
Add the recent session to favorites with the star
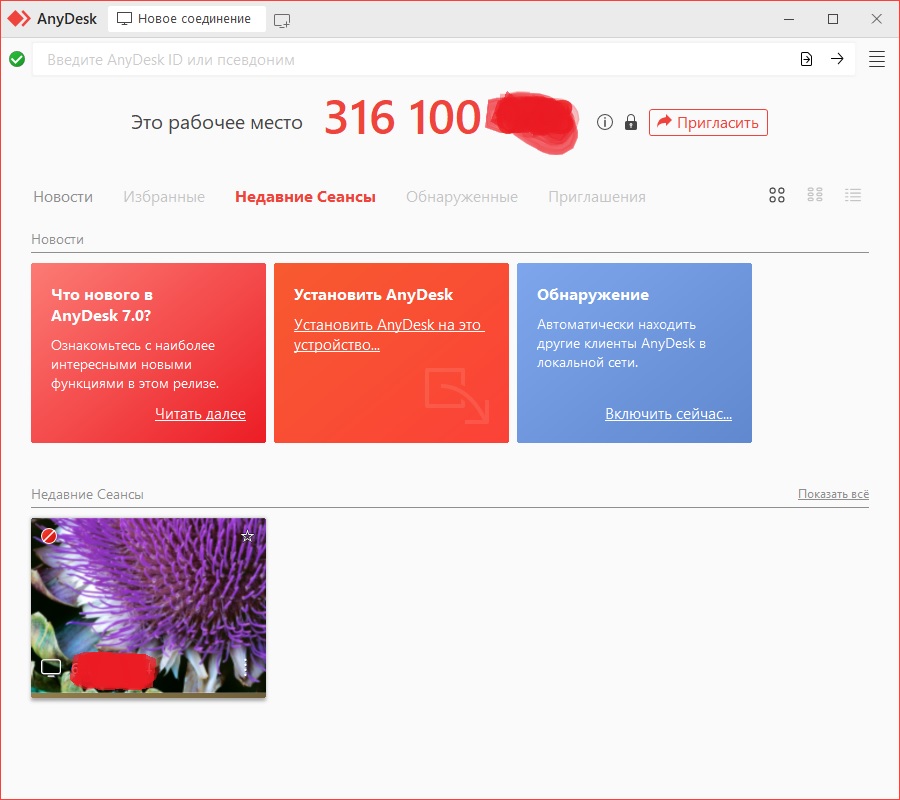[247, 536]
